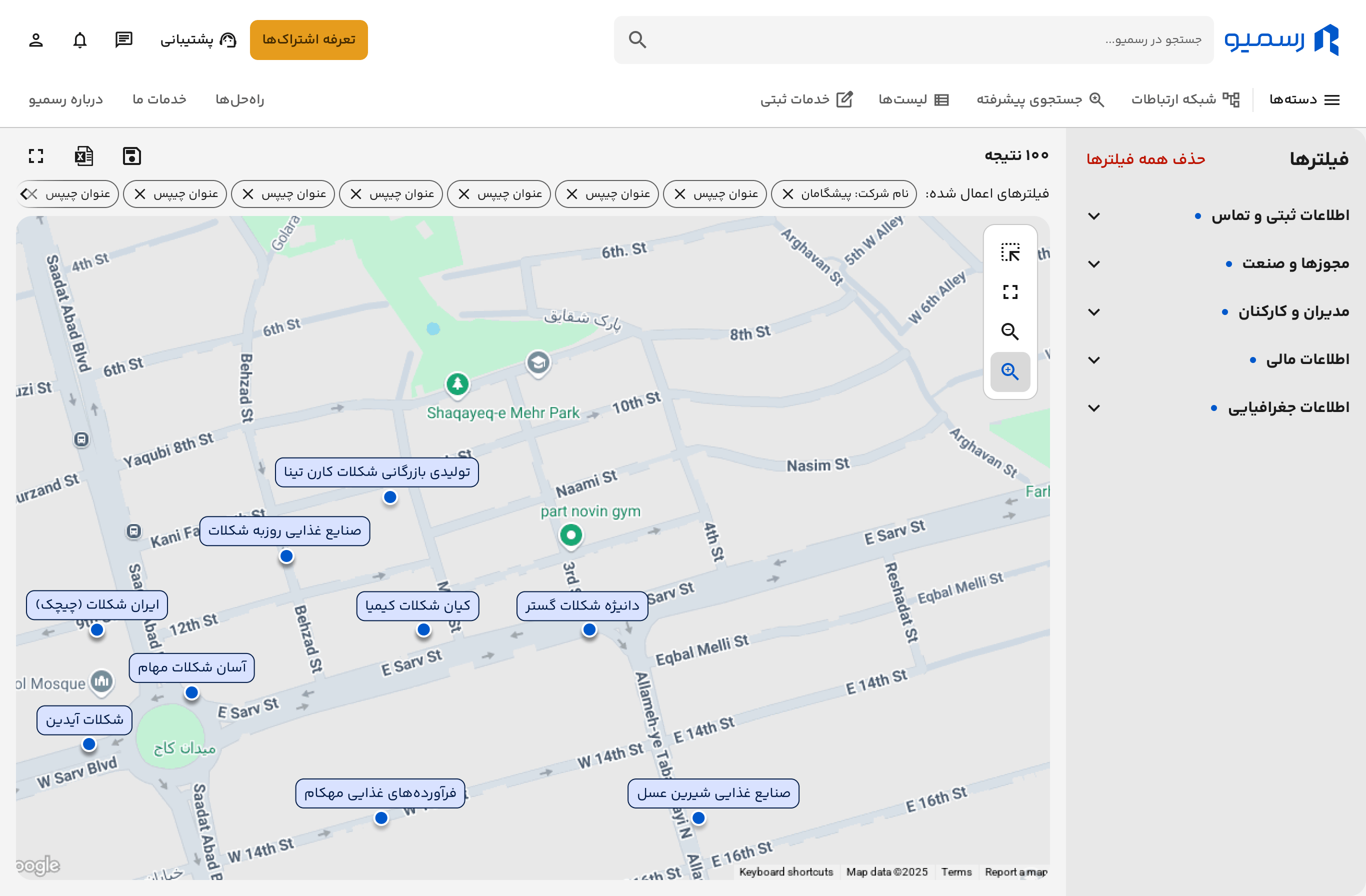
Task: Click دانیژه شکلات گستر map label
Action: (x=582, y=606)
